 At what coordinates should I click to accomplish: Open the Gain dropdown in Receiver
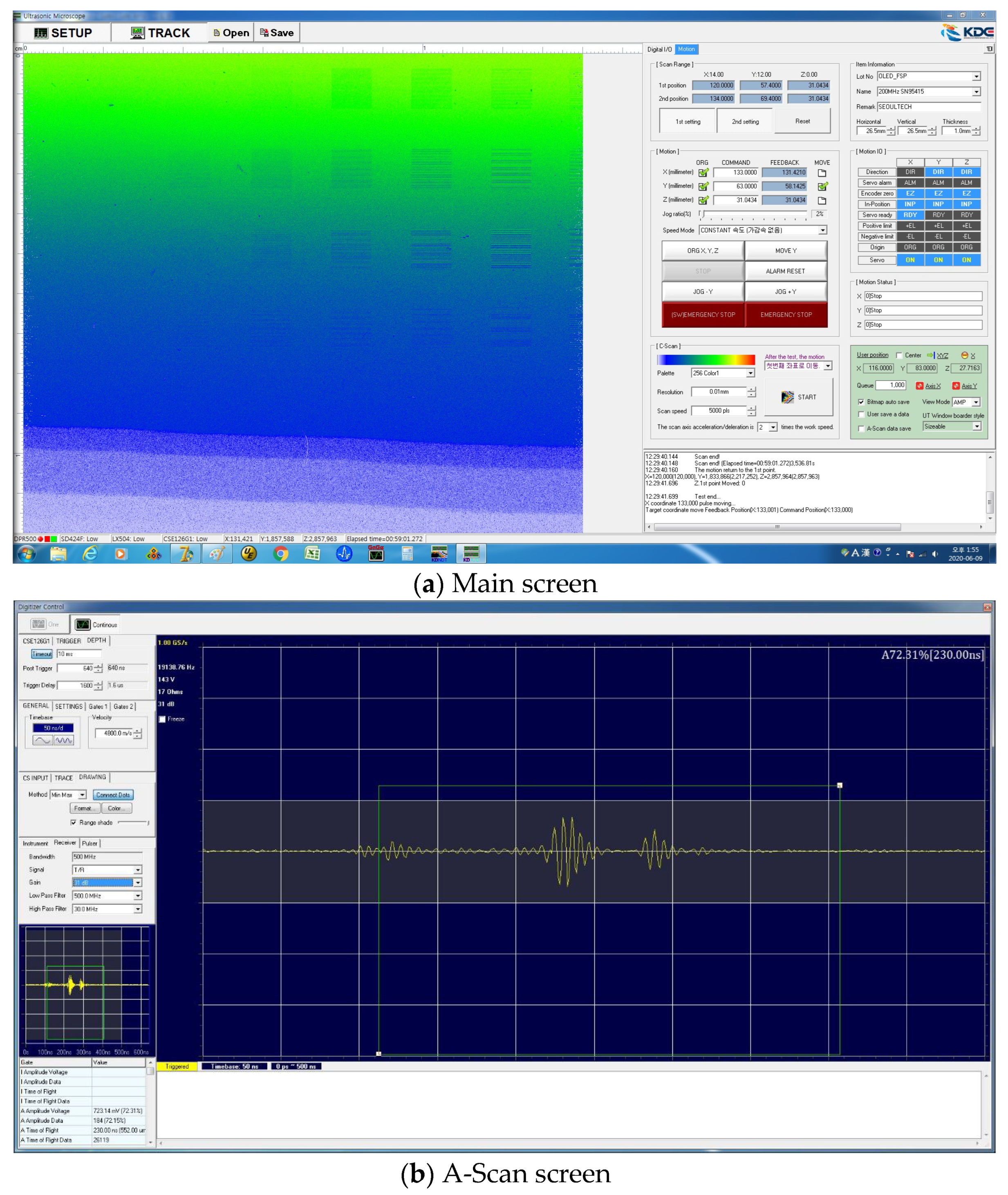[x=138, y=882]
